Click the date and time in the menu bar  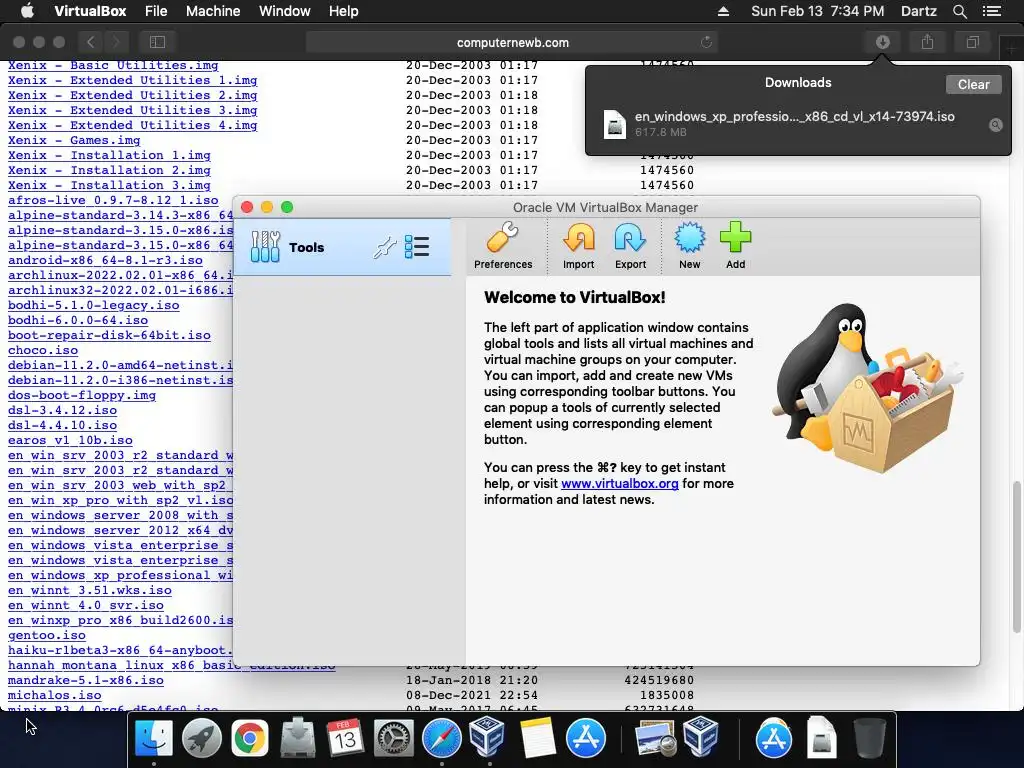818,11
